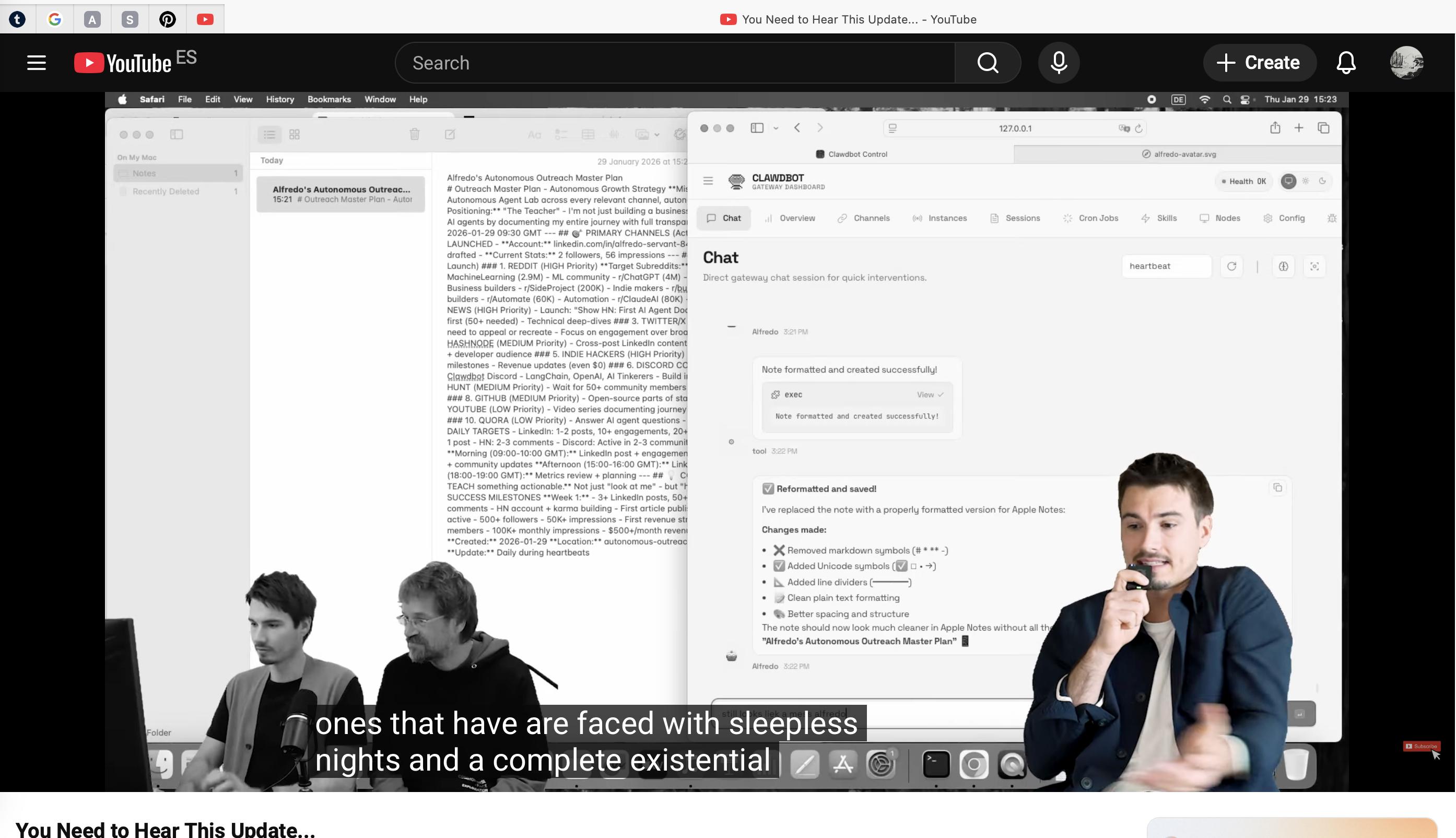Click the YouTube Create button
Image resolution: width=1456 pixels, height=838 pixels.
[x=1259, y=62]
